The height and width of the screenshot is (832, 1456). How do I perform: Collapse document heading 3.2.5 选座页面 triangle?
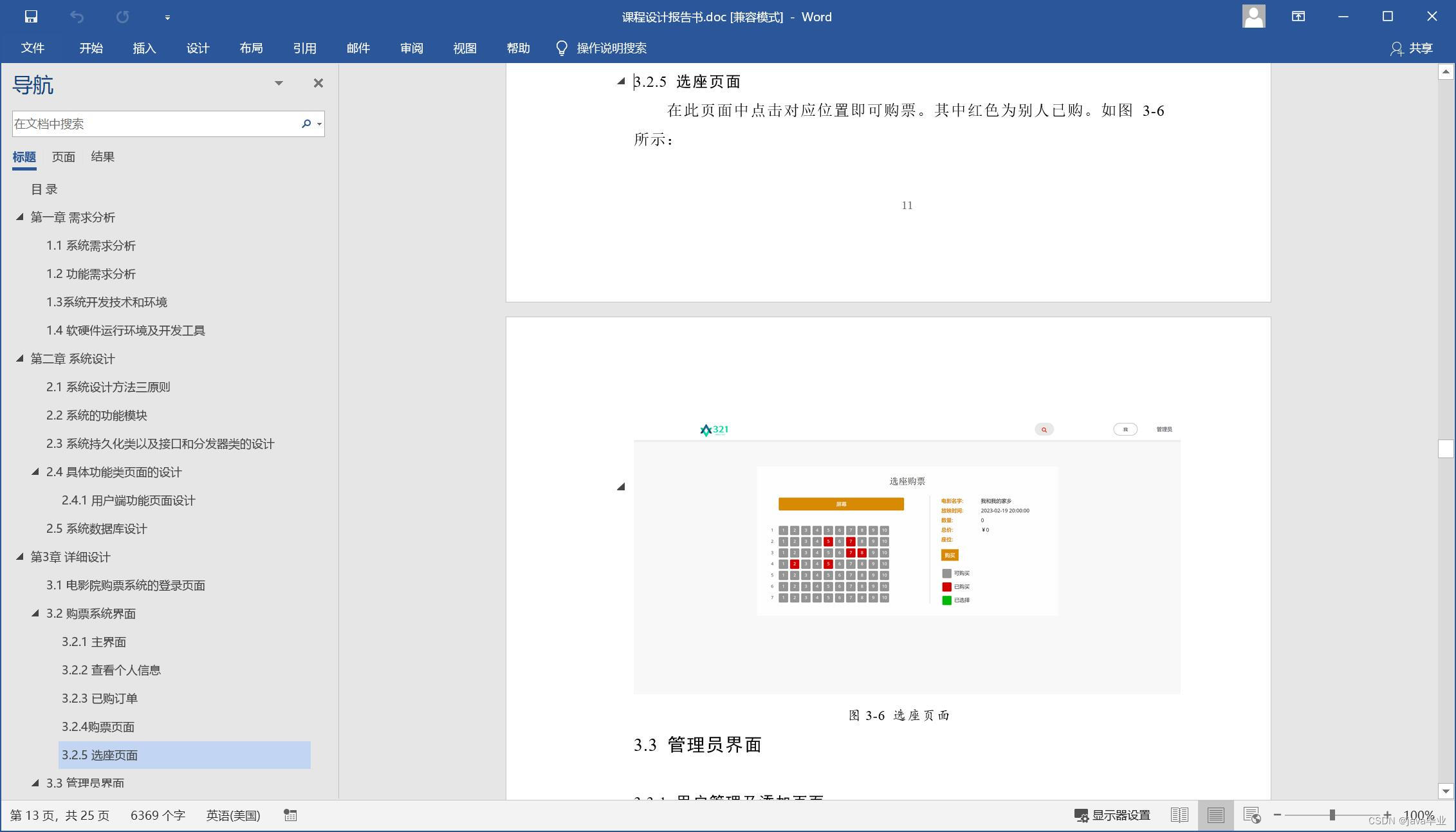click(621, 81)
